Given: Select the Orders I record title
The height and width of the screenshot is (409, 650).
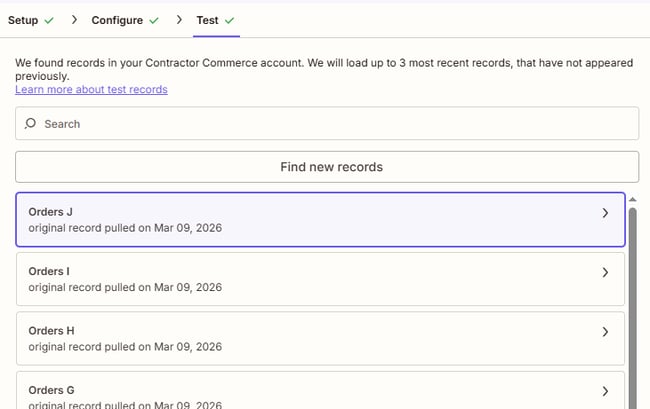Looking at the screenshot, I should pyautogui.click(x=49, y=271).
